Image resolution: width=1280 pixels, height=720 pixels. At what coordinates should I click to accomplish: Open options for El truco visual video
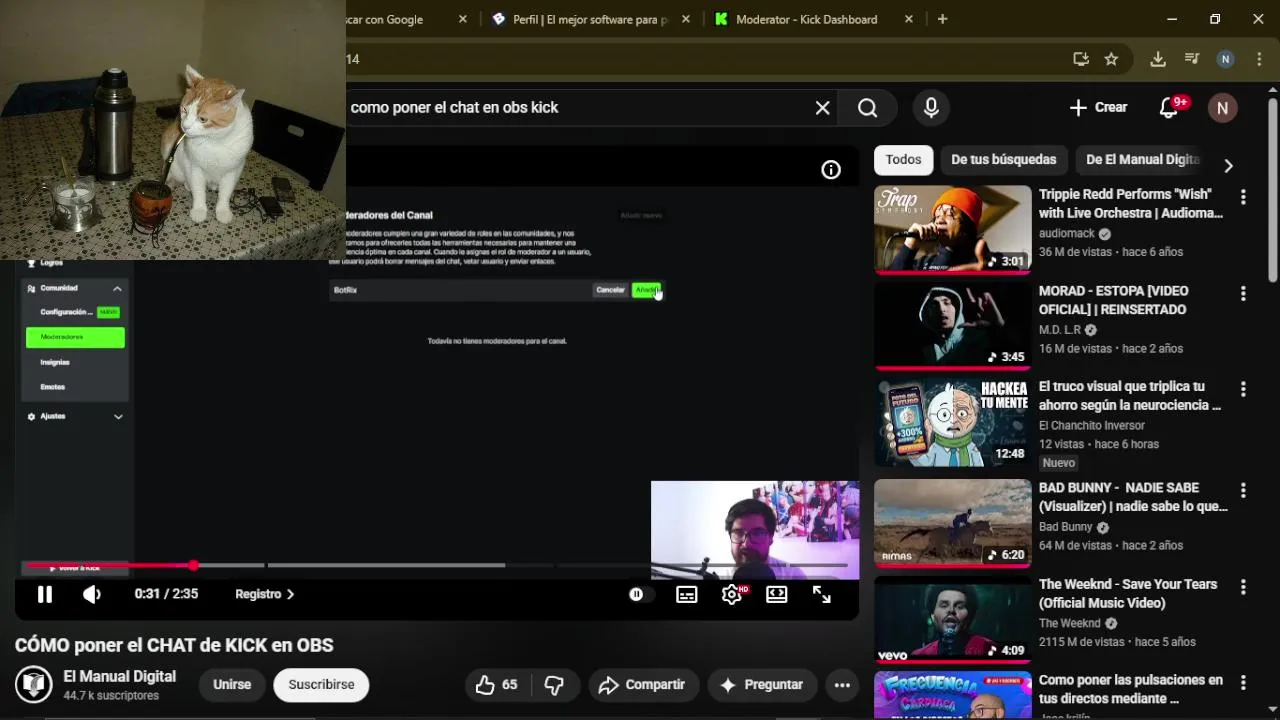coord(1243,389)
